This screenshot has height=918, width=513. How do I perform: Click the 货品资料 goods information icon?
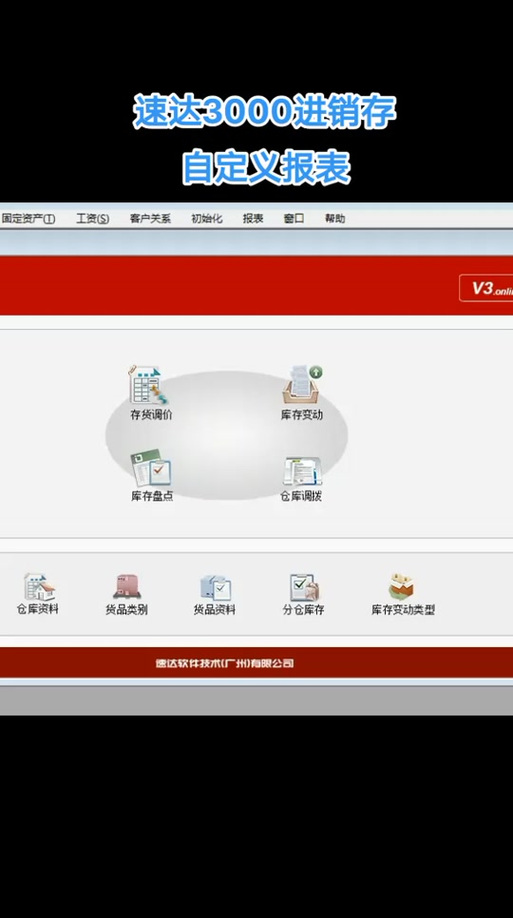point(215,593)
